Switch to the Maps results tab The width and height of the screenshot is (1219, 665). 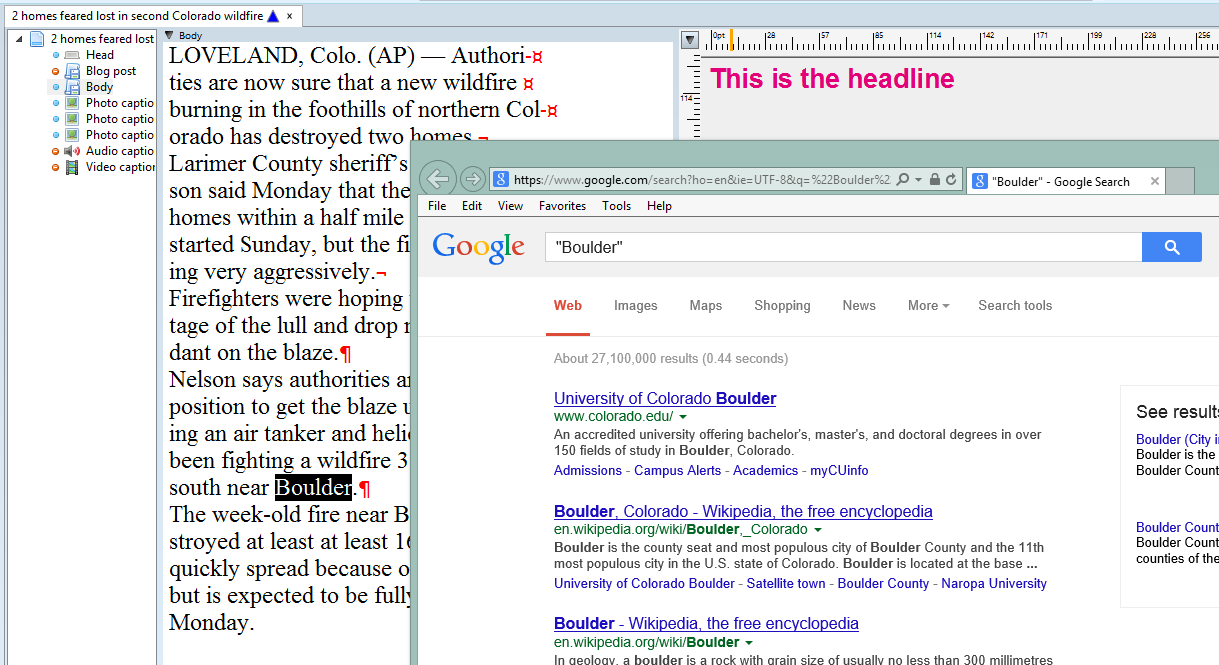(x=706, y=306)
